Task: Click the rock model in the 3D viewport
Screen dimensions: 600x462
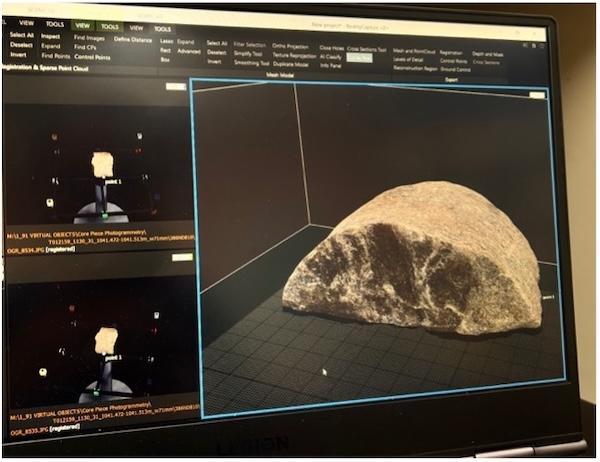Action: pos(413,258)
